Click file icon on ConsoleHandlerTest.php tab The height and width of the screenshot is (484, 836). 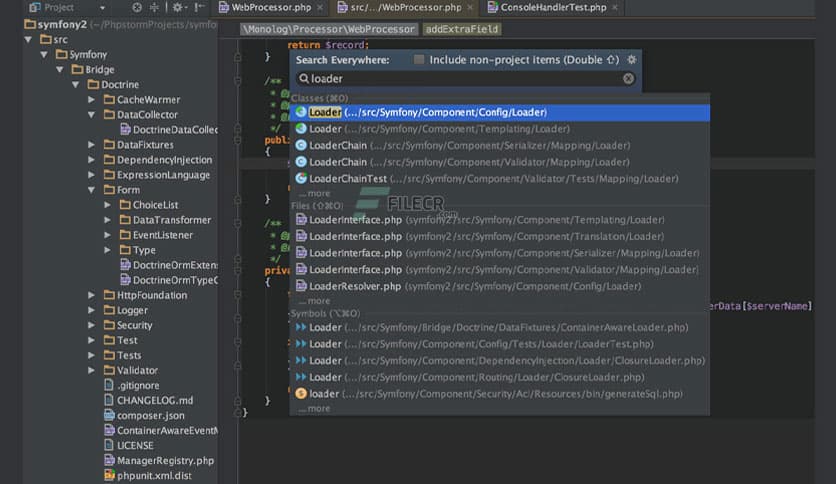[493, 7]
